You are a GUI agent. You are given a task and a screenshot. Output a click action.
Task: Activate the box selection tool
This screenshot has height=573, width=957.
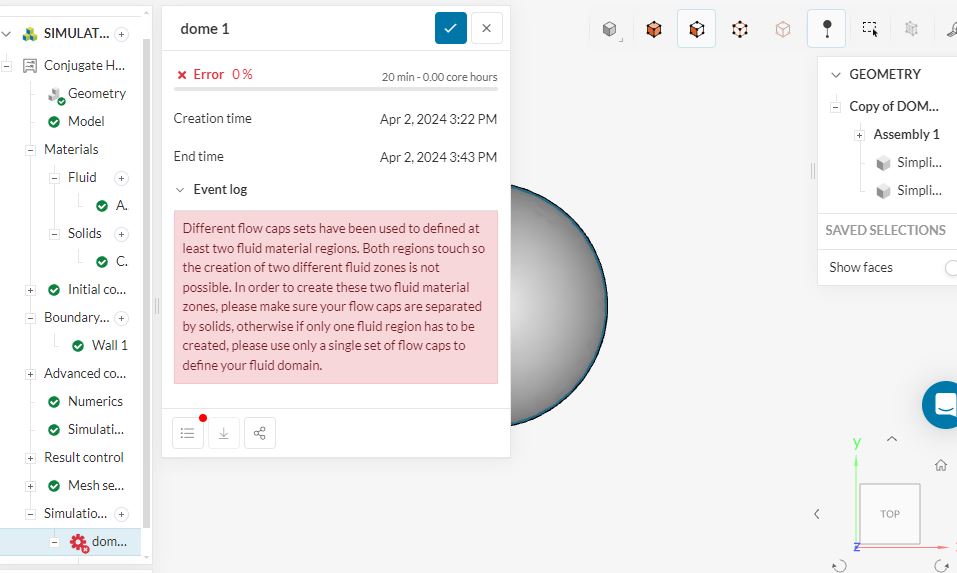pyautogui.click(x=870, y=29)
